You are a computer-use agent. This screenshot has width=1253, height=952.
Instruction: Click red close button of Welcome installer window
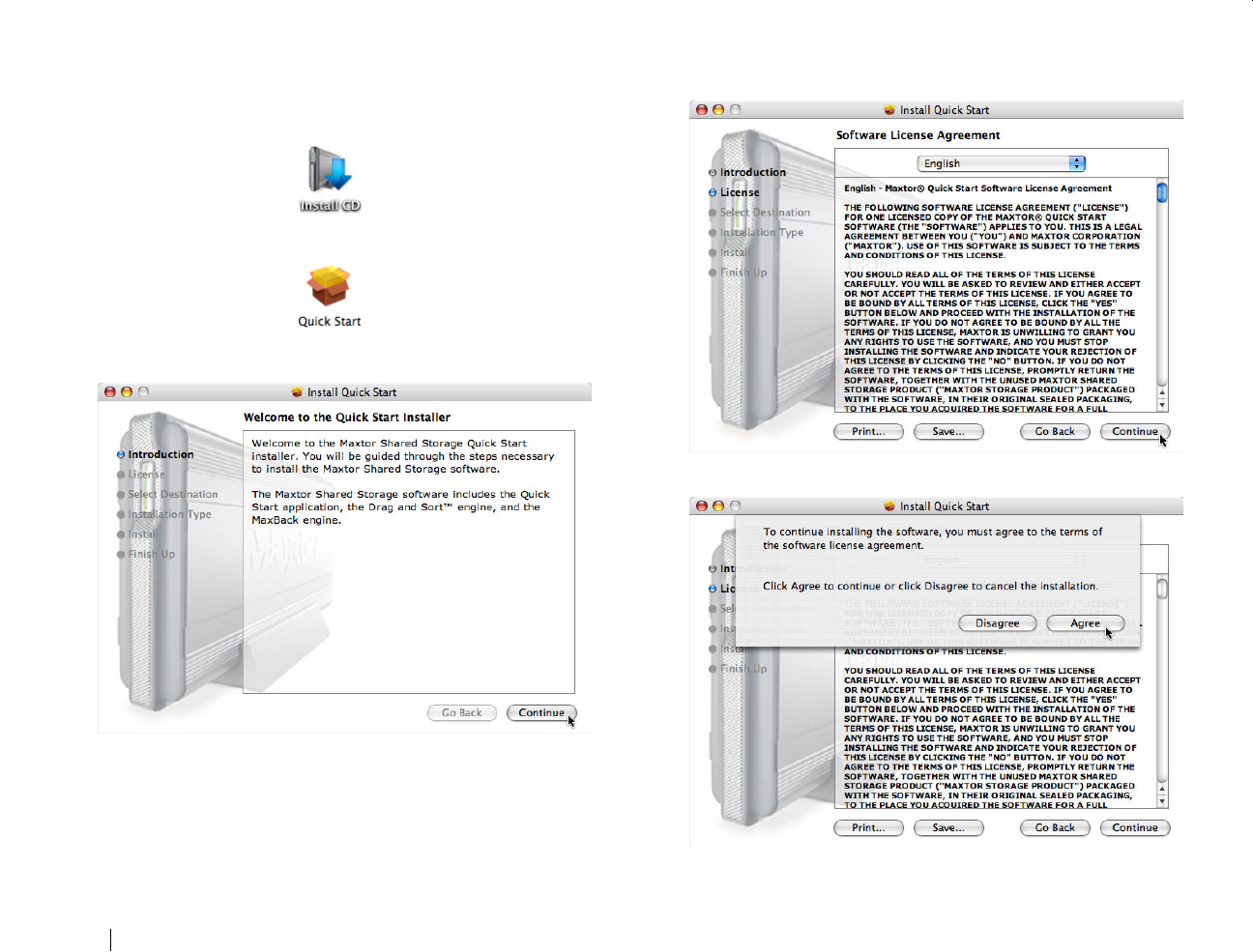click(110, 392)
